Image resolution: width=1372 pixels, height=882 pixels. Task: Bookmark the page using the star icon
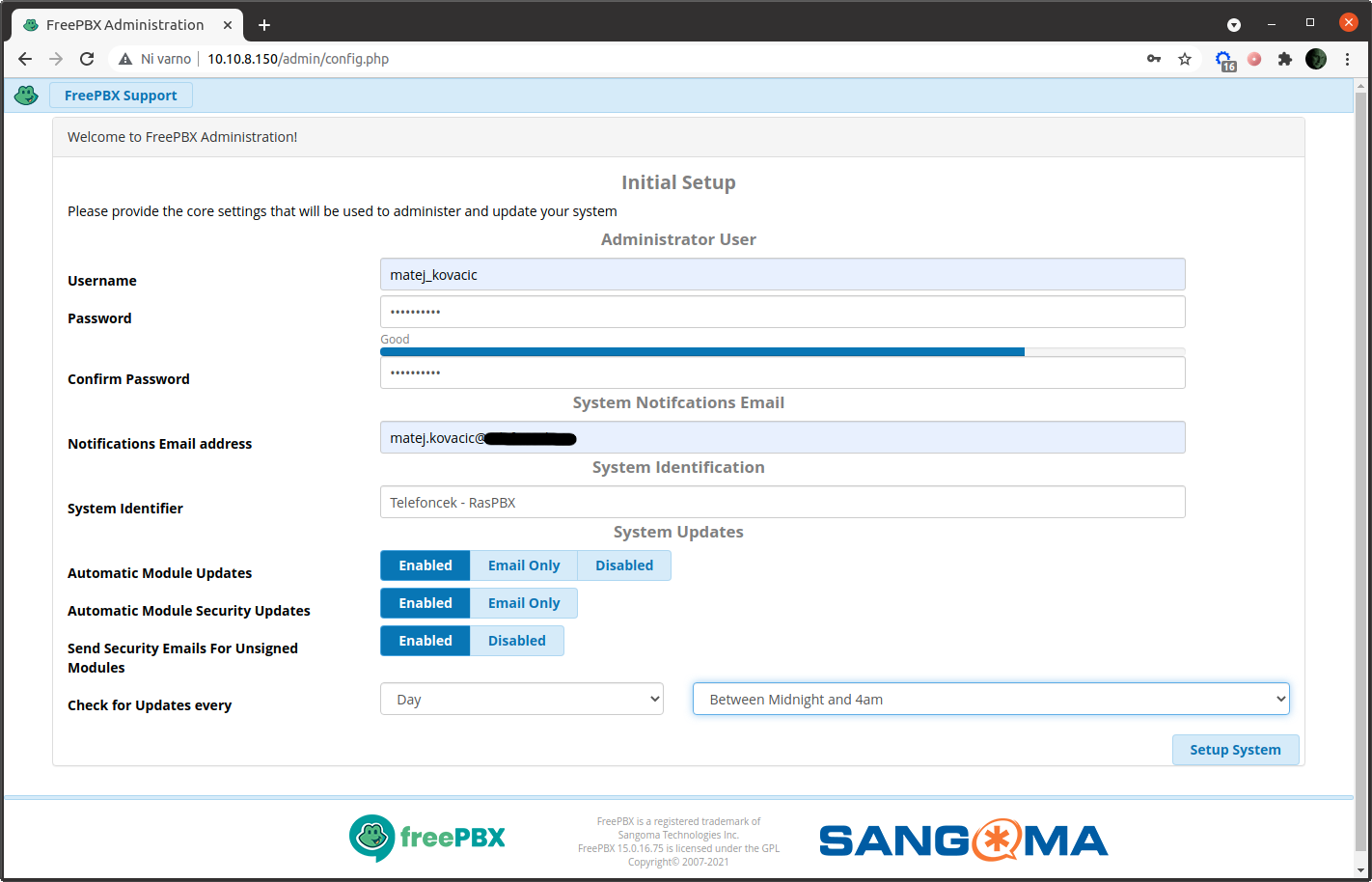pos(1185,59)
